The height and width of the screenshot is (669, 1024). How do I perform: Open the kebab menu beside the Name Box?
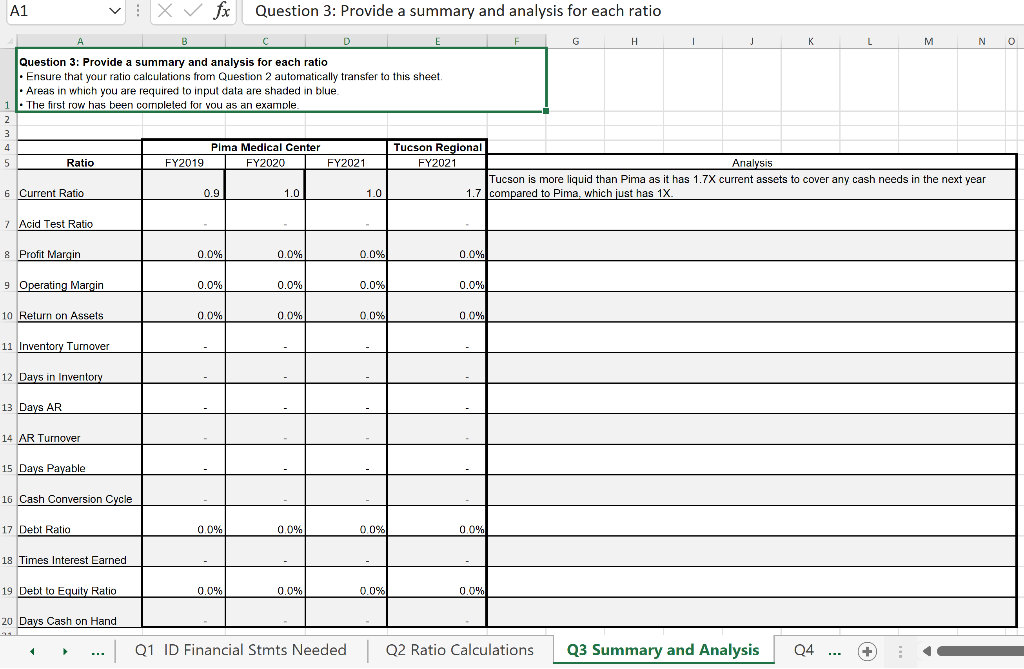[x=137, y=12]
